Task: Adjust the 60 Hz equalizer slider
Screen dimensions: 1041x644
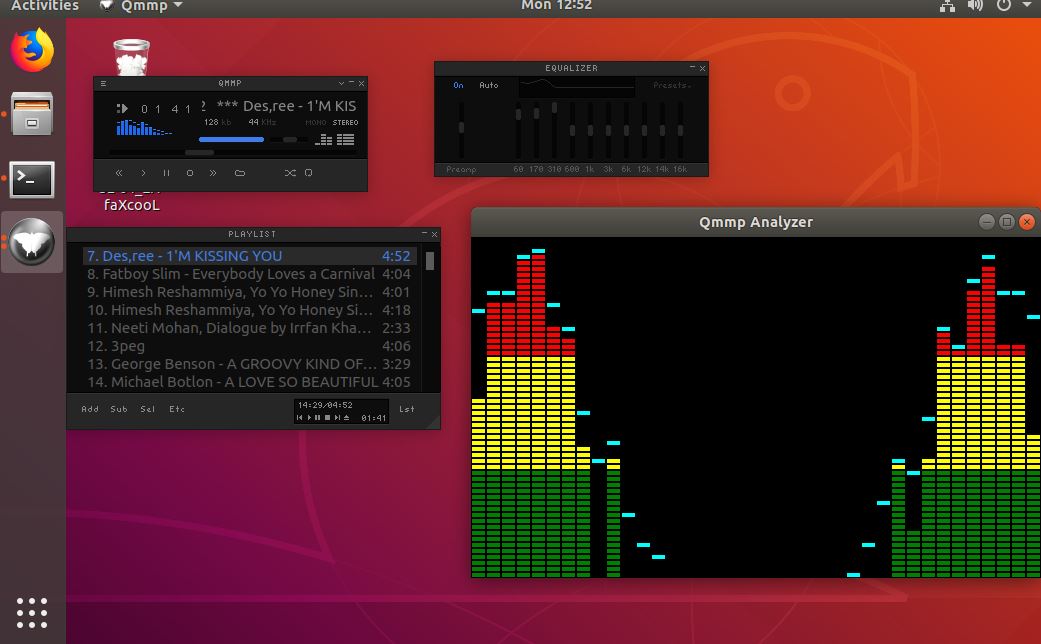Action: click(x=518, y=113)
